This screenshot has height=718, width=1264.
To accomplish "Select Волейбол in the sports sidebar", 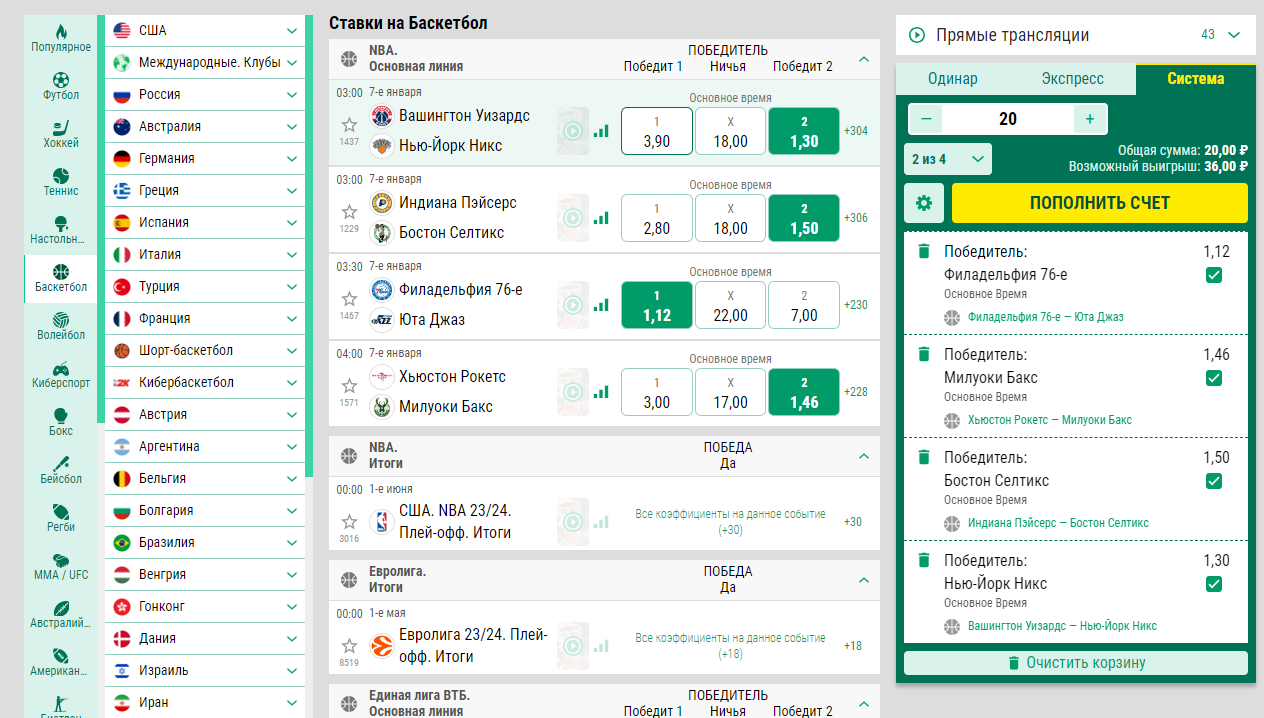I will [x=61, y=326].
